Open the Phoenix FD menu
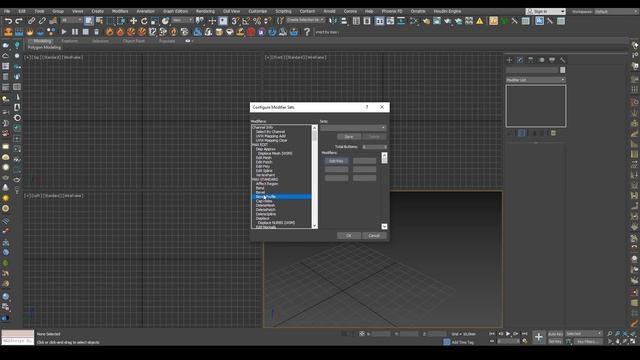This screenshot has height=360, width=640. click(392, 11)
